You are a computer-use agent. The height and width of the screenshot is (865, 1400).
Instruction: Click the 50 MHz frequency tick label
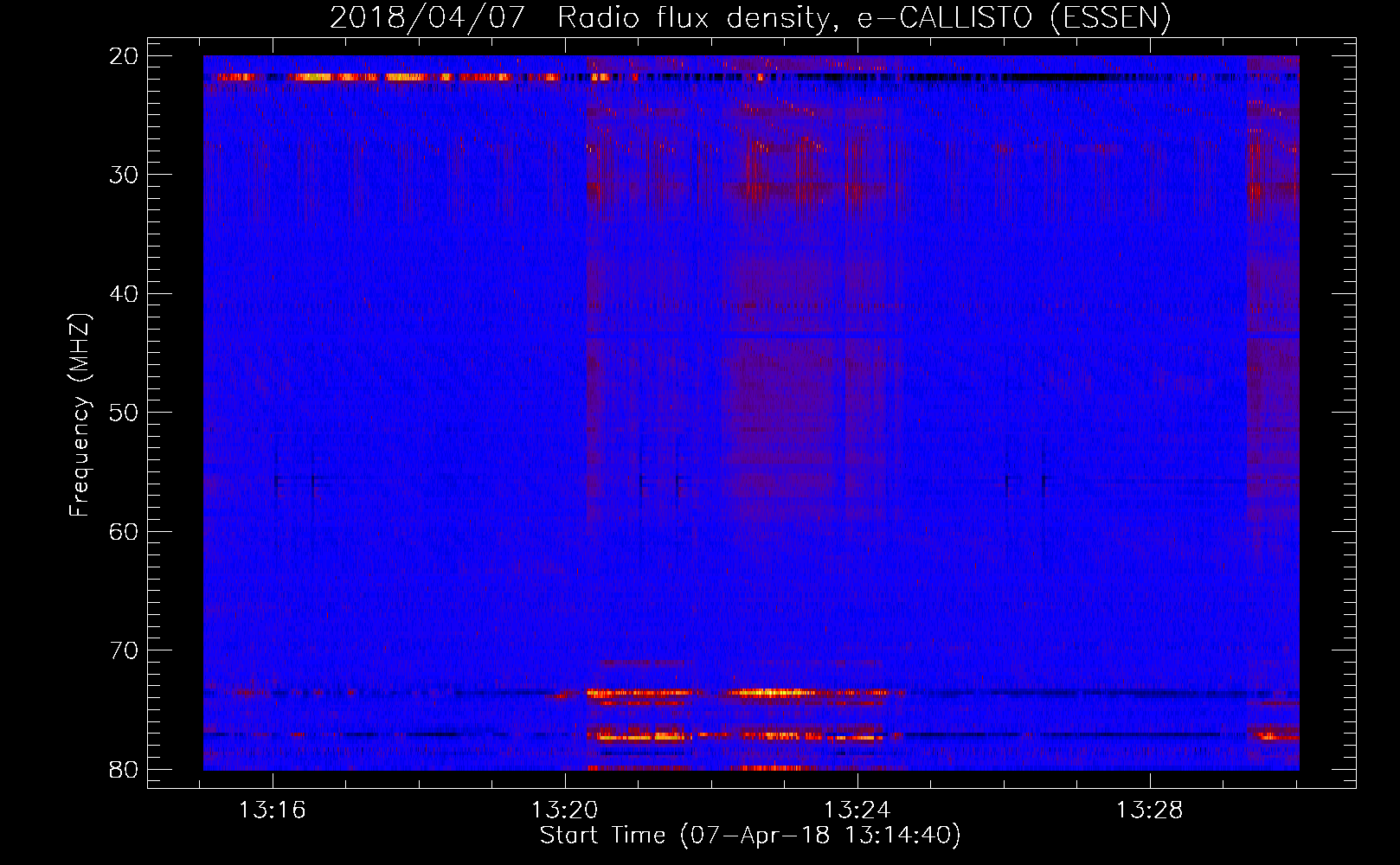(124, 413)
